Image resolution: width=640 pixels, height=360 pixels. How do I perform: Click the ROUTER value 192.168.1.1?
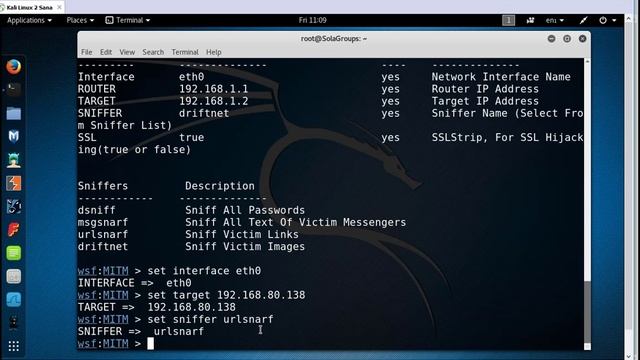(x=213, y=89)
